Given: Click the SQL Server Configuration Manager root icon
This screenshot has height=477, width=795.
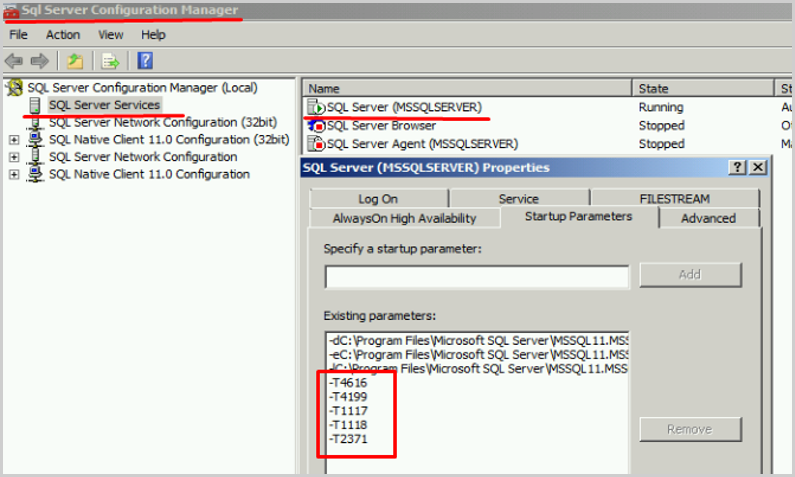Looking at the screenshot, I should coord(15,88).
